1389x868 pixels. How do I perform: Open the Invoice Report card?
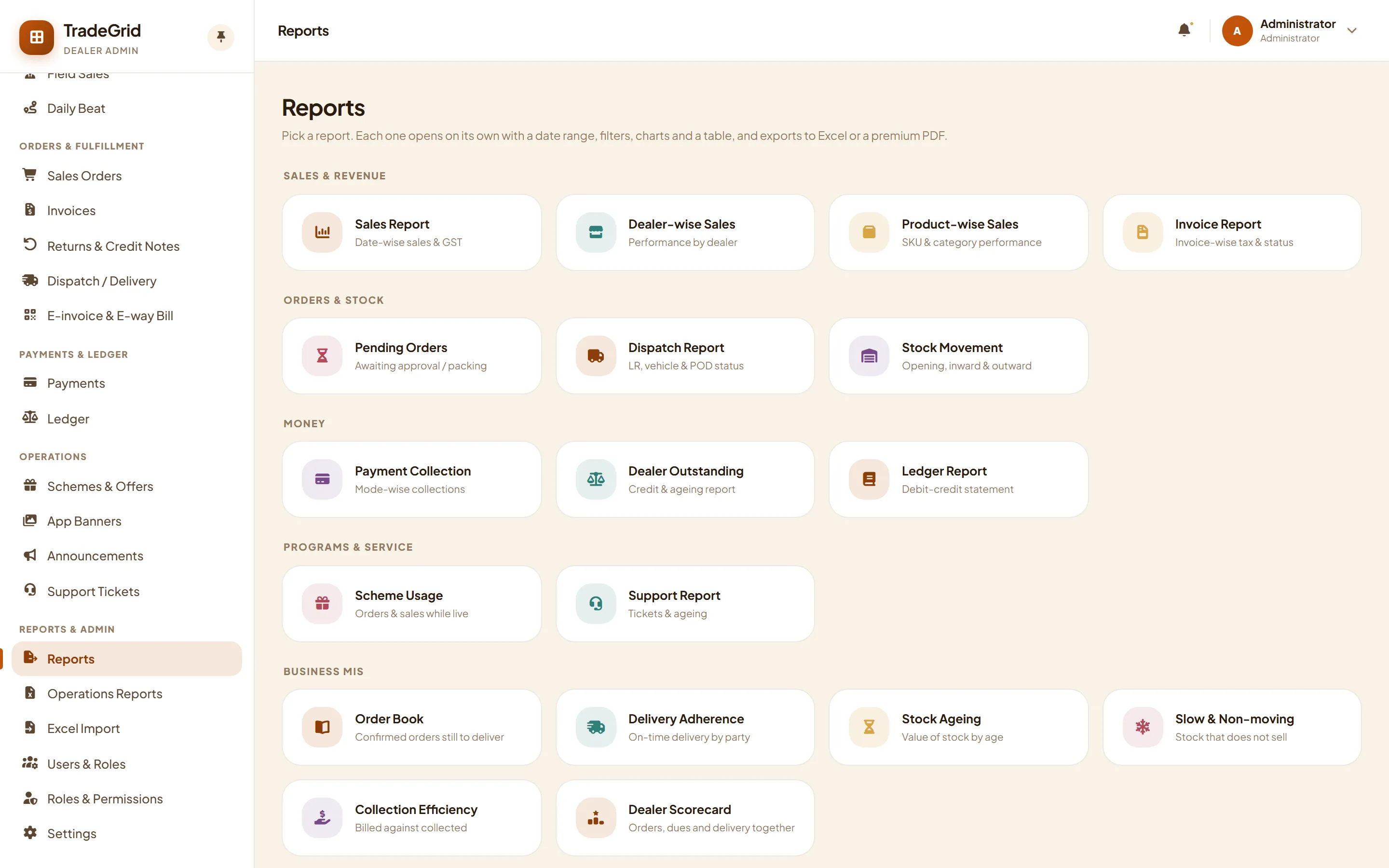tap(1232, 232)
